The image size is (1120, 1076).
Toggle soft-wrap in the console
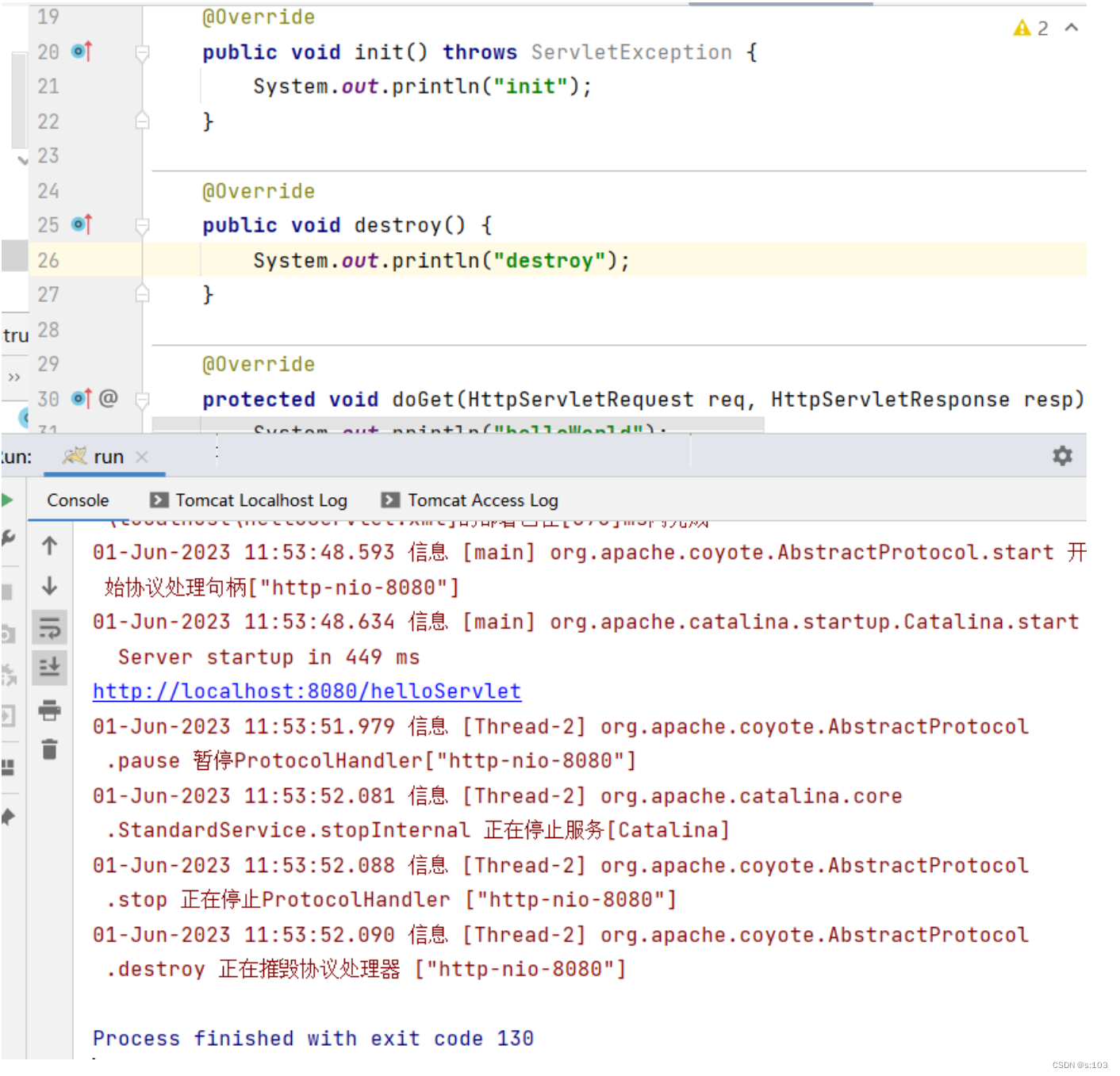point(49,628)
